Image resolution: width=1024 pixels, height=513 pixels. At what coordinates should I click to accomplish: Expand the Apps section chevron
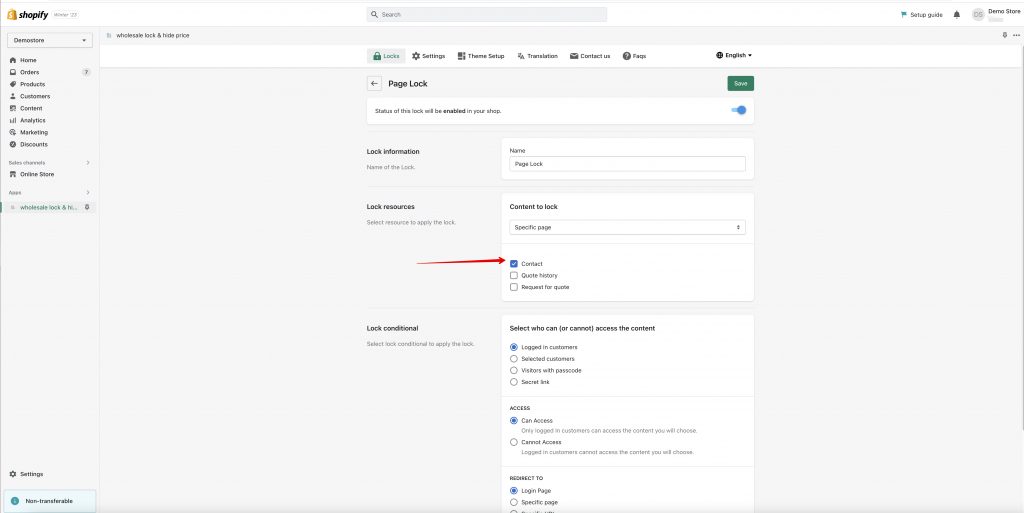(88, 193)
